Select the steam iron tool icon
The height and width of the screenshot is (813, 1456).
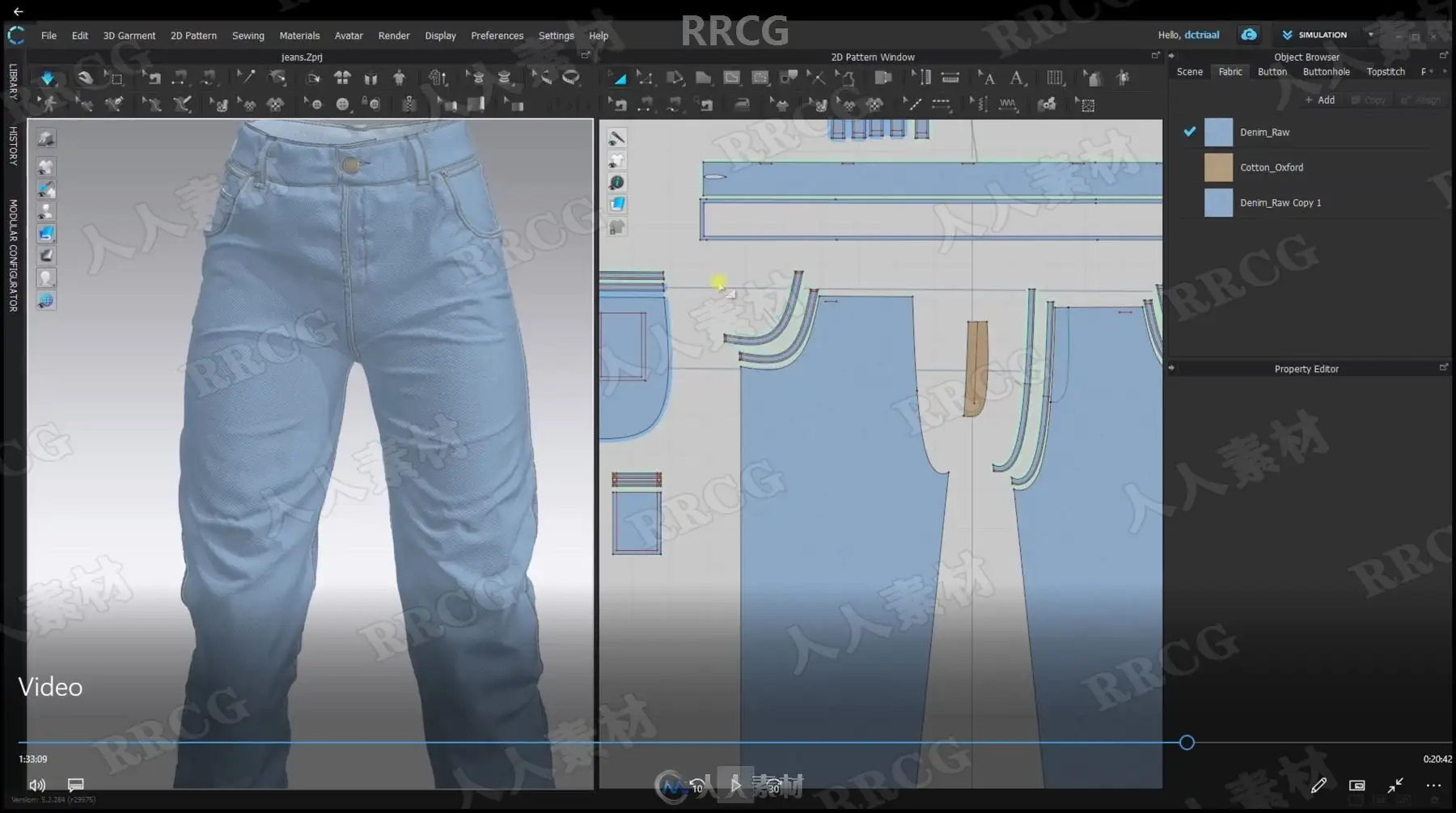pos(742,104)
